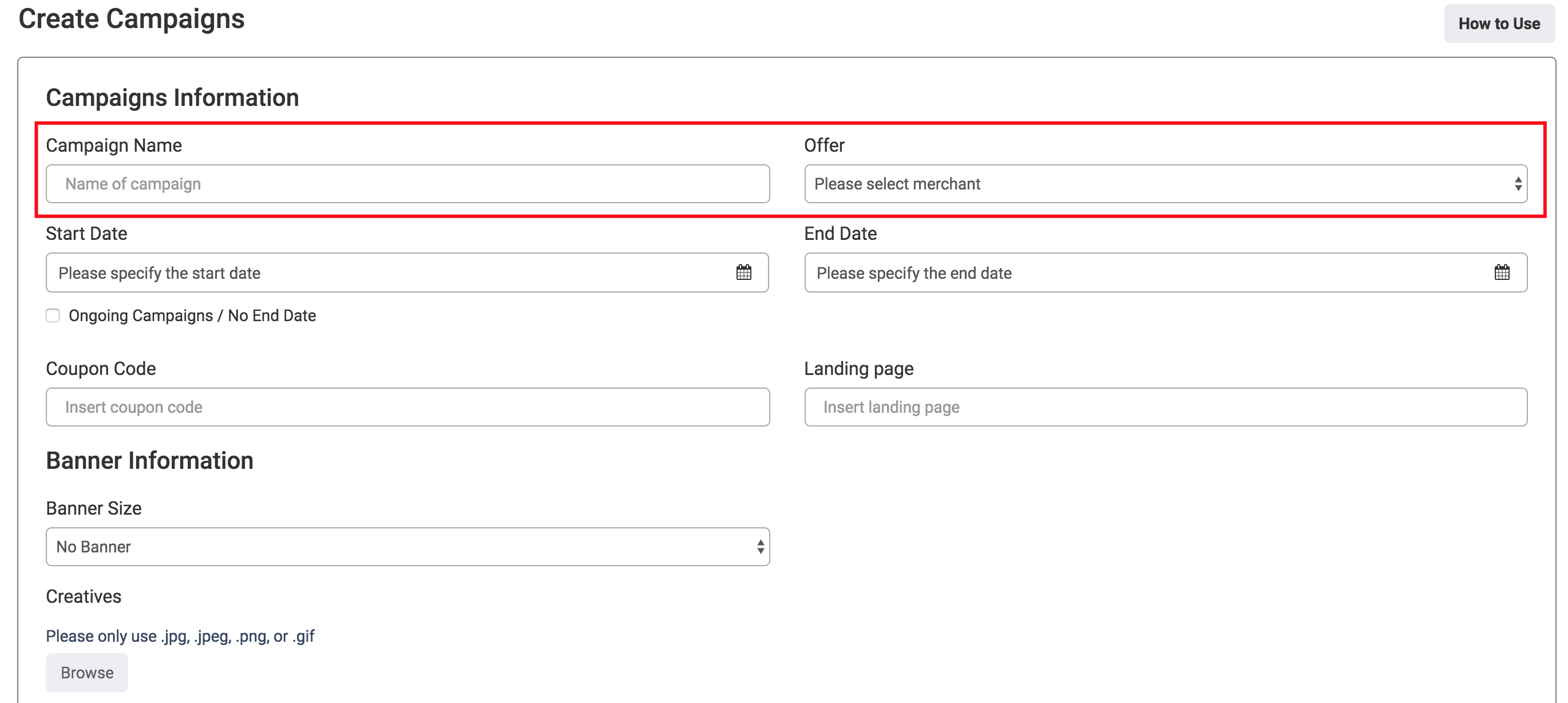Click the Start Date label
The image size is (1568, 703).
point(86,234)
